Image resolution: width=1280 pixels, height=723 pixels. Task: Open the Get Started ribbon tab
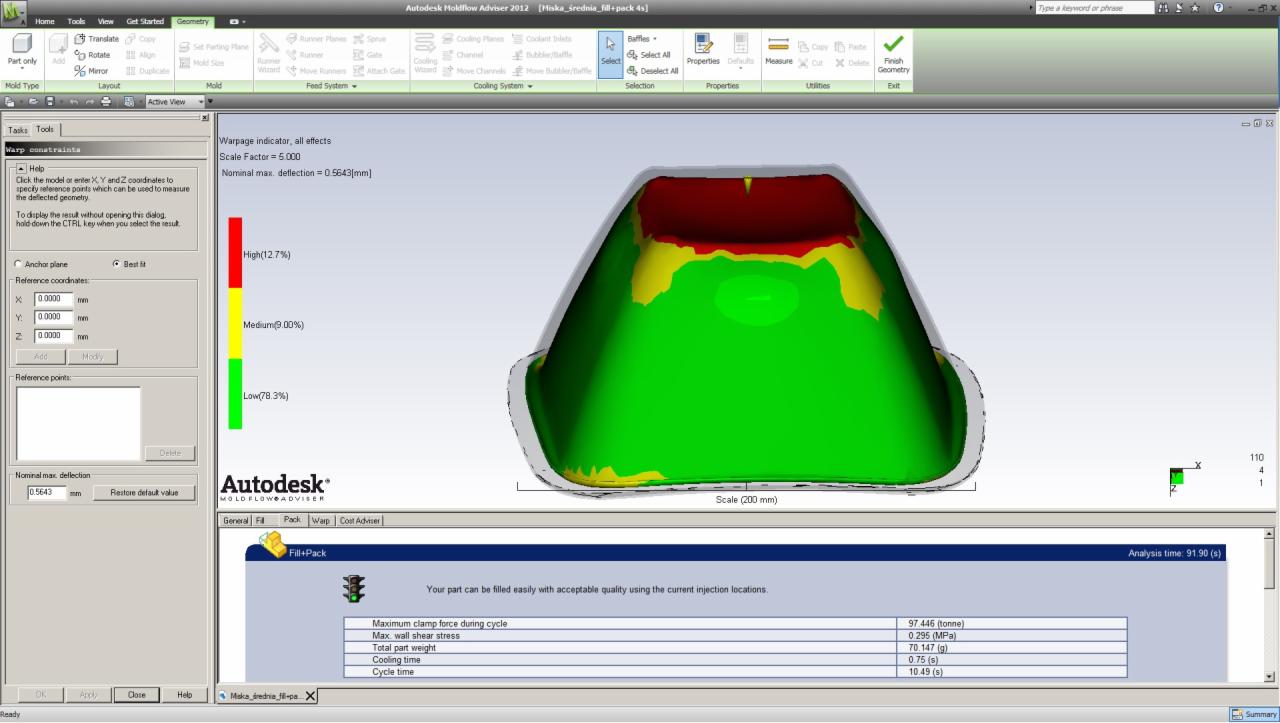coord(145,21)
